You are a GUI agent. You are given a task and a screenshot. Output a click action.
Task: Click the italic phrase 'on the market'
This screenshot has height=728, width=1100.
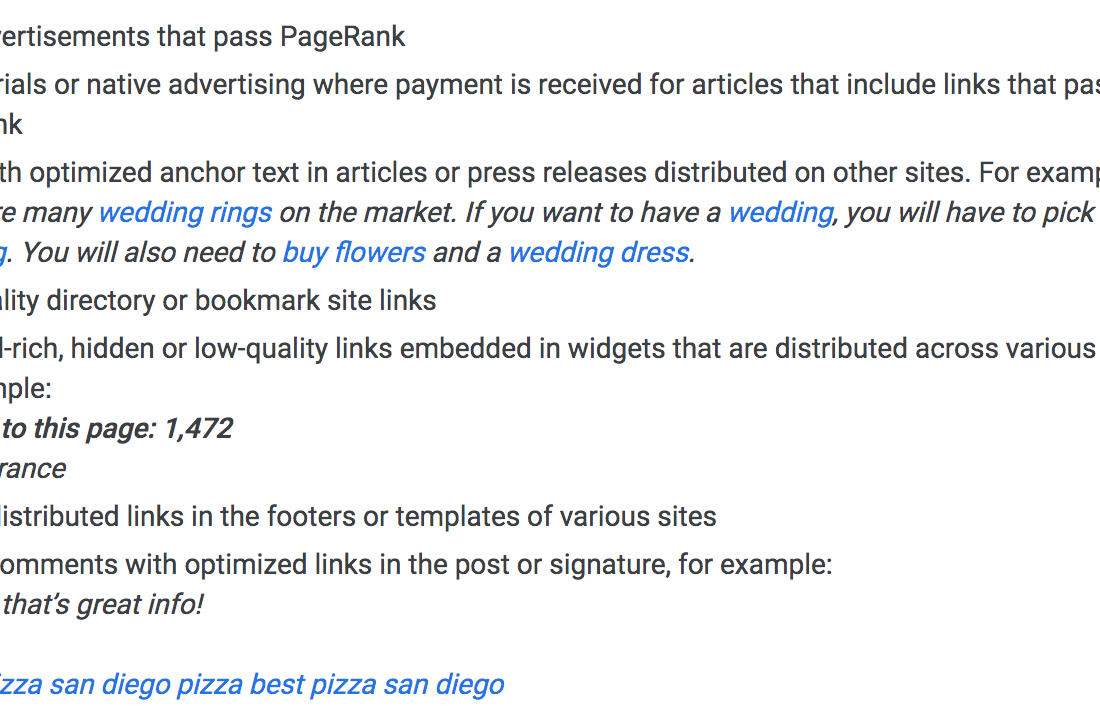[368, 213]
